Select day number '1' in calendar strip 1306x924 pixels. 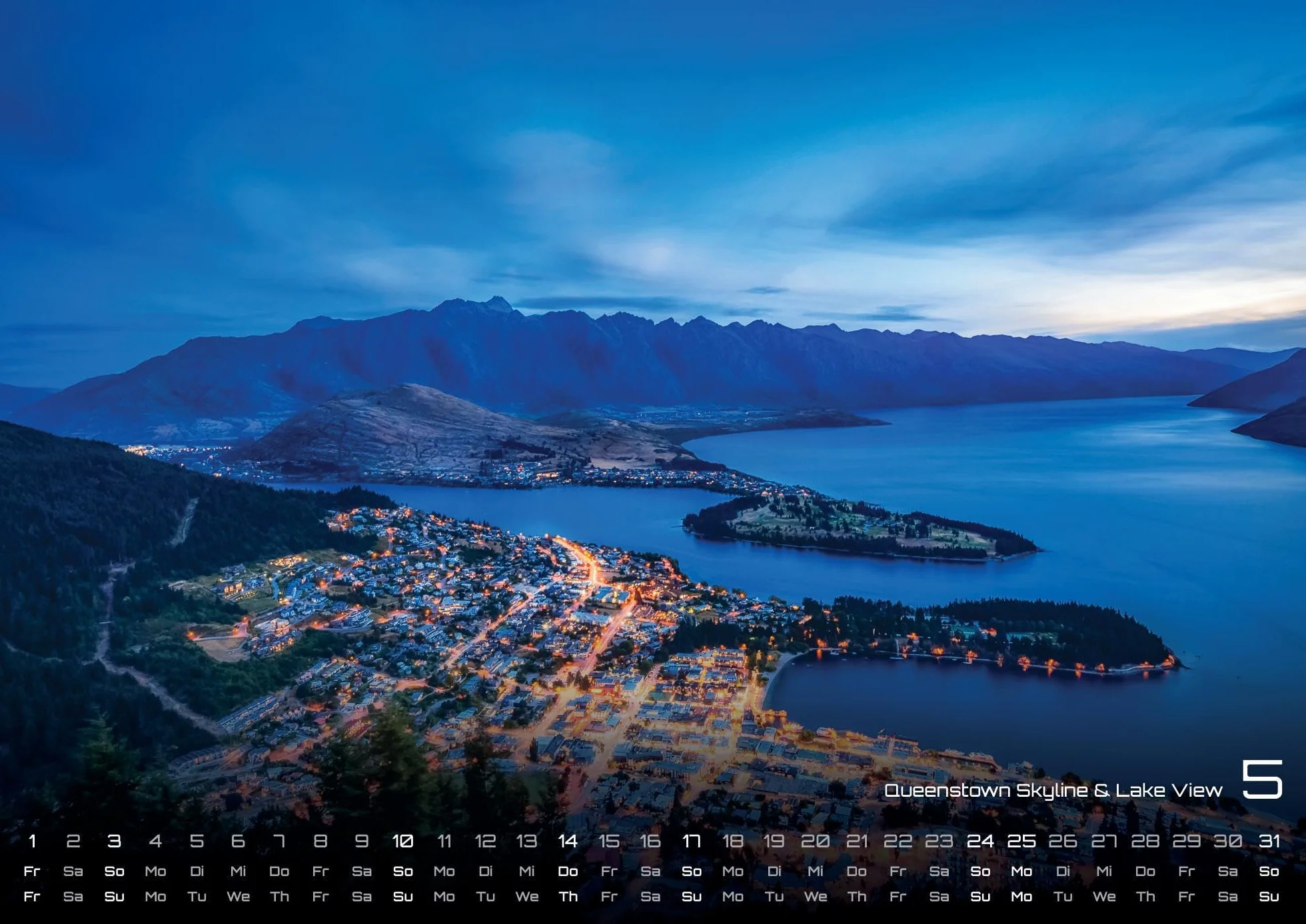click(32, 841)
